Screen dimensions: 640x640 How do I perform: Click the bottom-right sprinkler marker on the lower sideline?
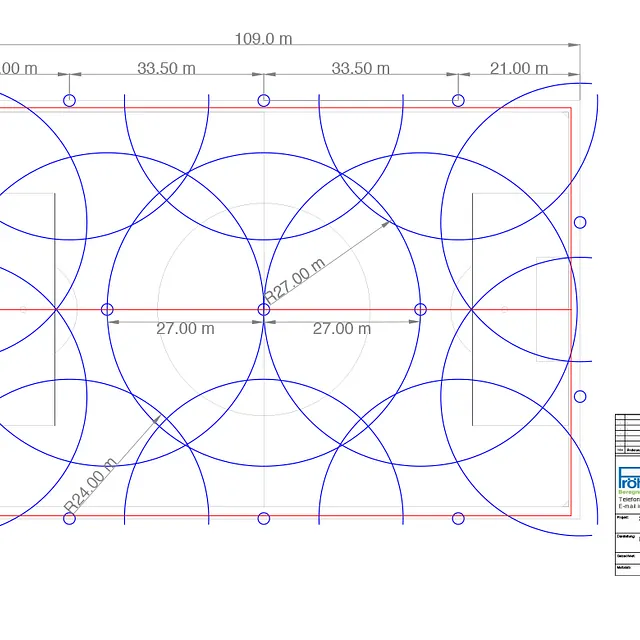point(458,518)
